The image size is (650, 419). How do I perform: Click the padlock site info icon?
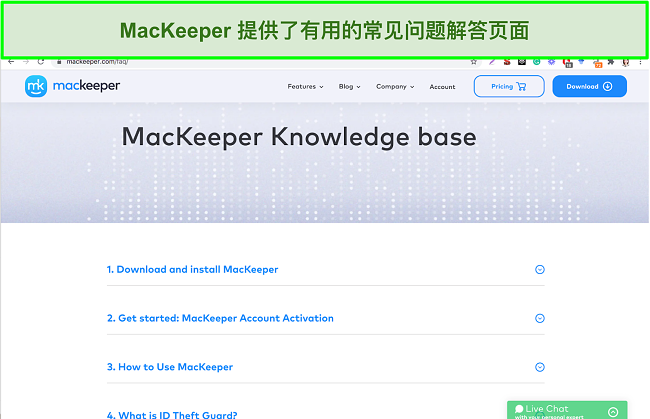pyautogui.click(x=59, y=62)
